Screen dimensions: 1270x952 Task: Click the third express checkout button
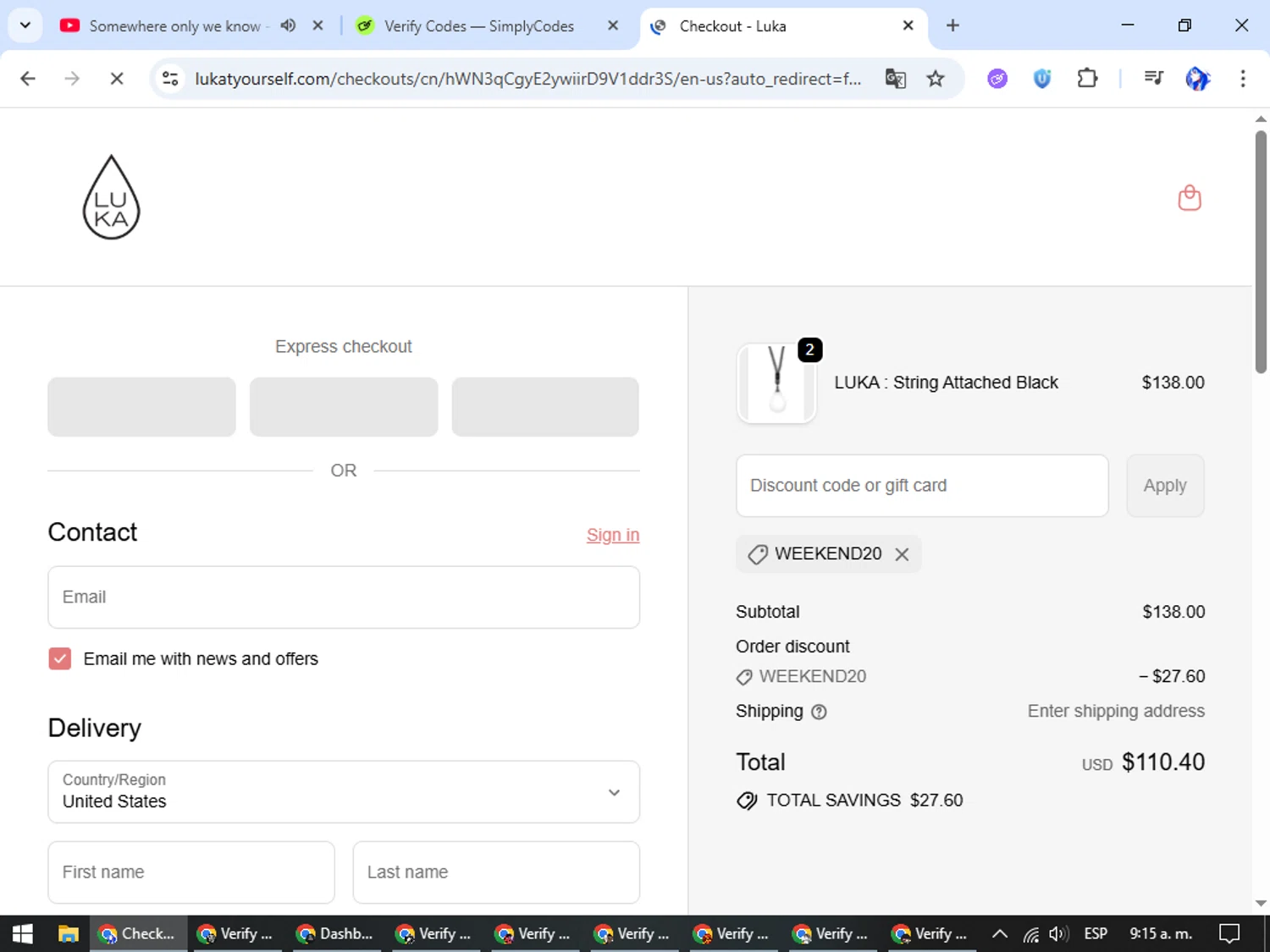click(x=545, y=407)
